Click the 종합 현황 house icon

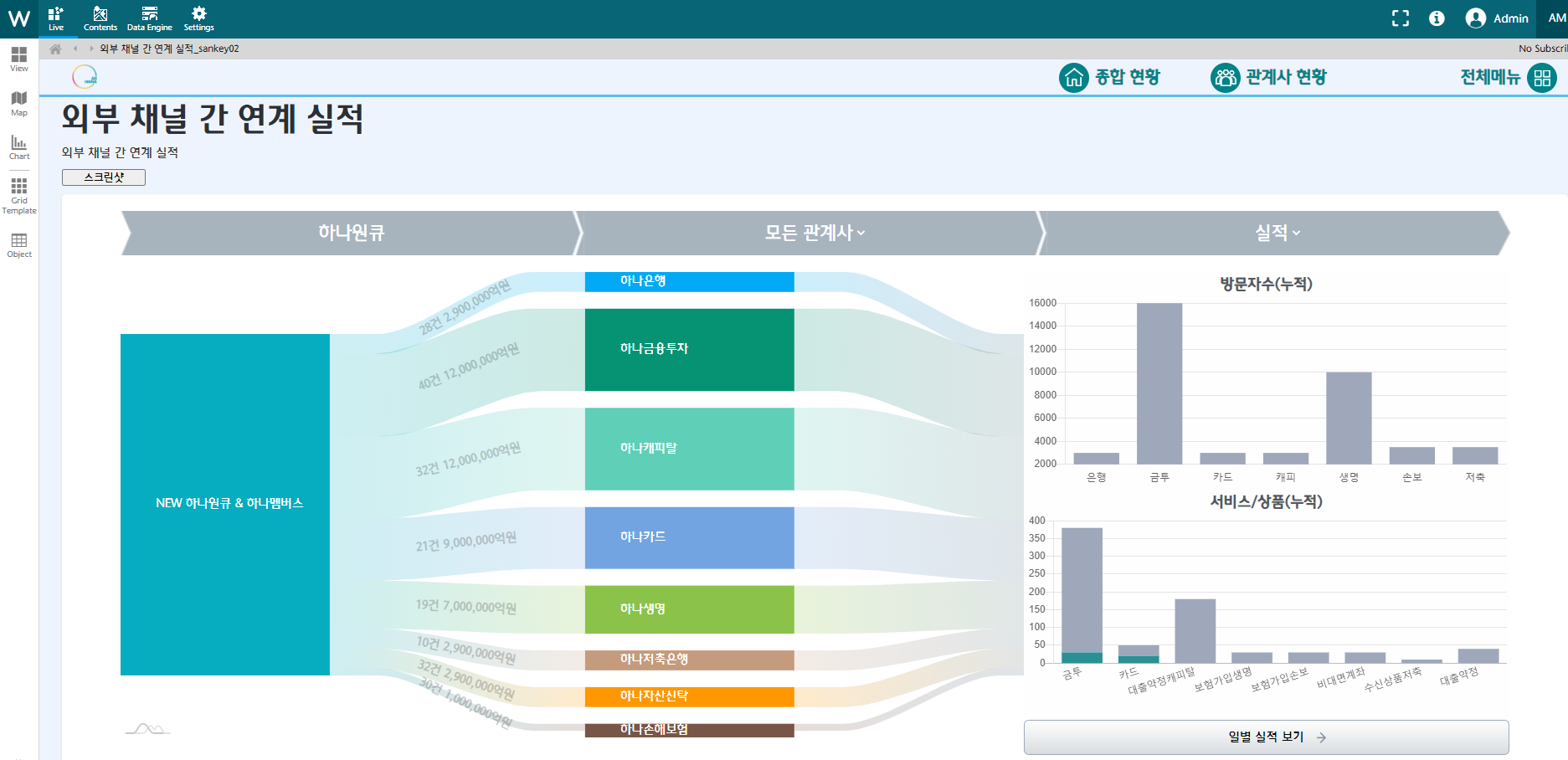[1074, 77]
